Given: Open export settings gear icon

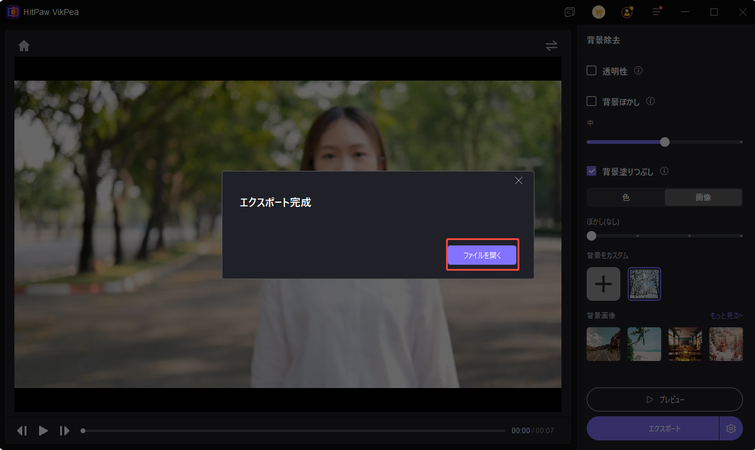Looking at the screenshot, I should (731, 428).
